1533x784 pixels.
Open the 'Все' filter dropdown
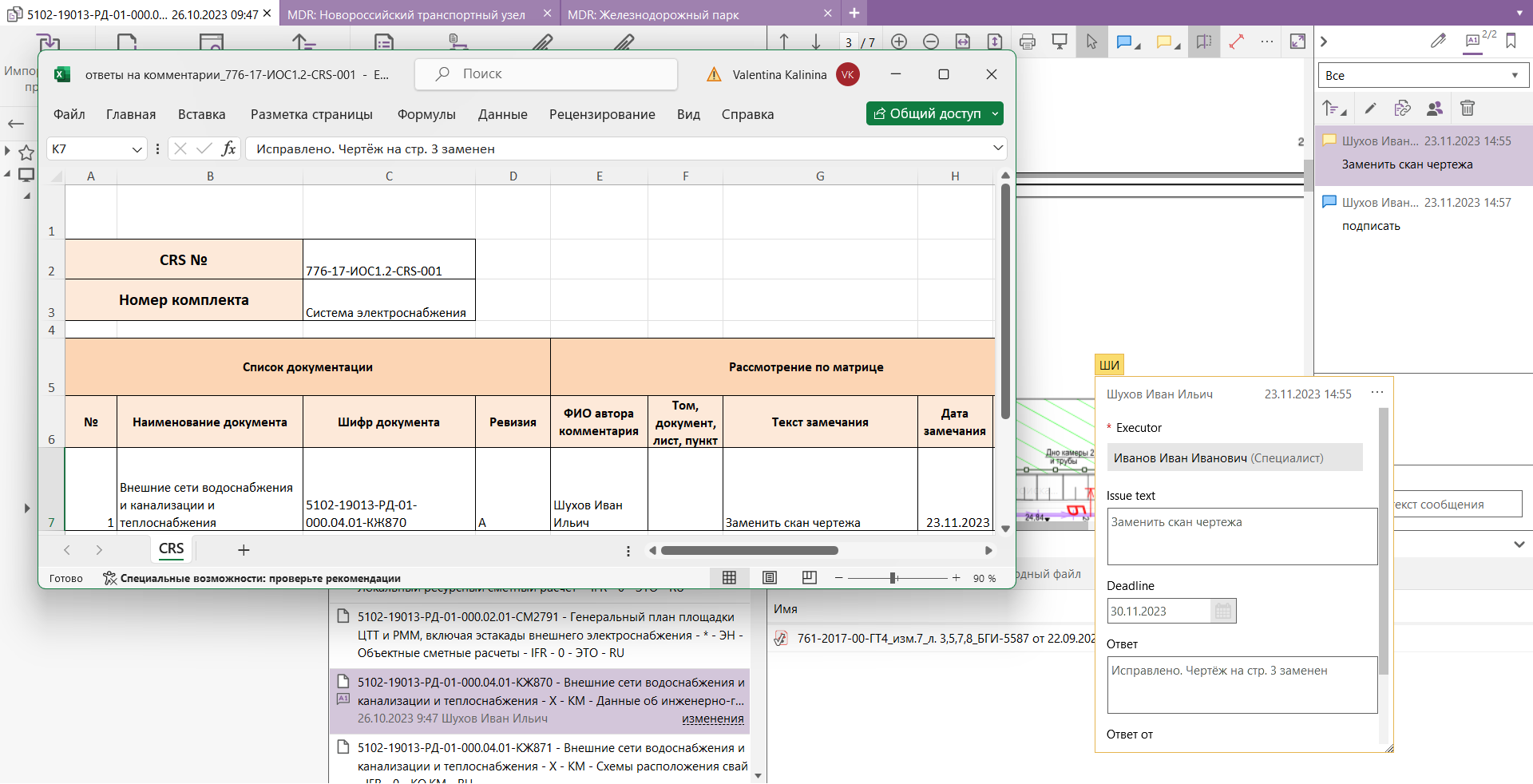tap(1423, 75)
